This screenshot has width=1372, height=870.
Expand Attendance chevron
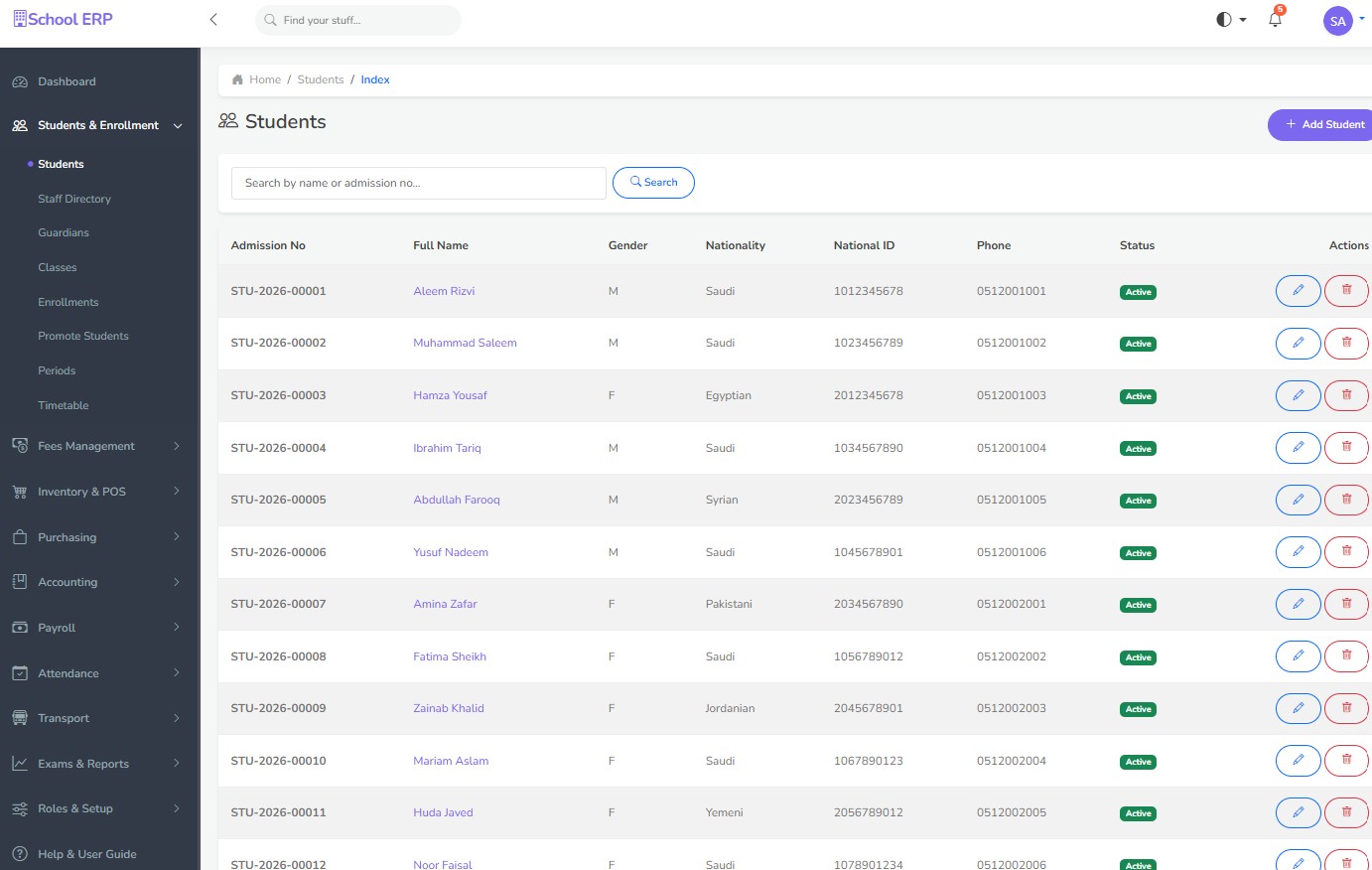177,673
